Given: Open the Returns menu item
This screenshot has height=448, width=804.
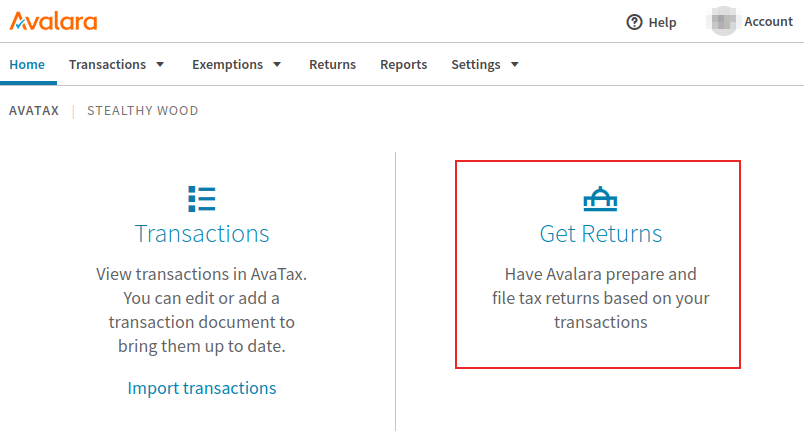Looking at the screenshot, I should tap(332, 65).
